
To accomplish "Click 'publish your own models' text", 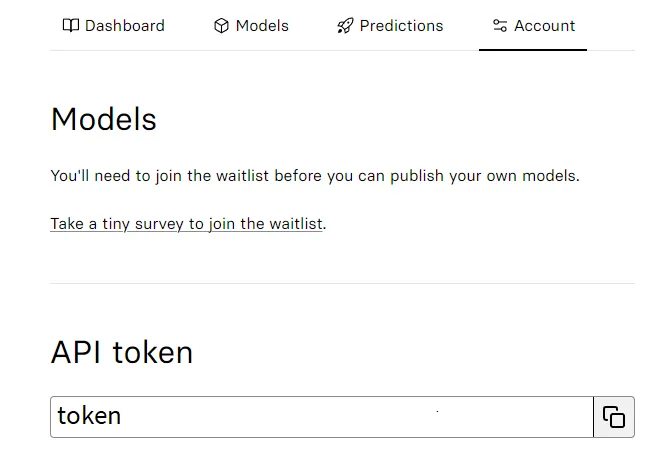I will pyautogui.click(x=483, y=176).
